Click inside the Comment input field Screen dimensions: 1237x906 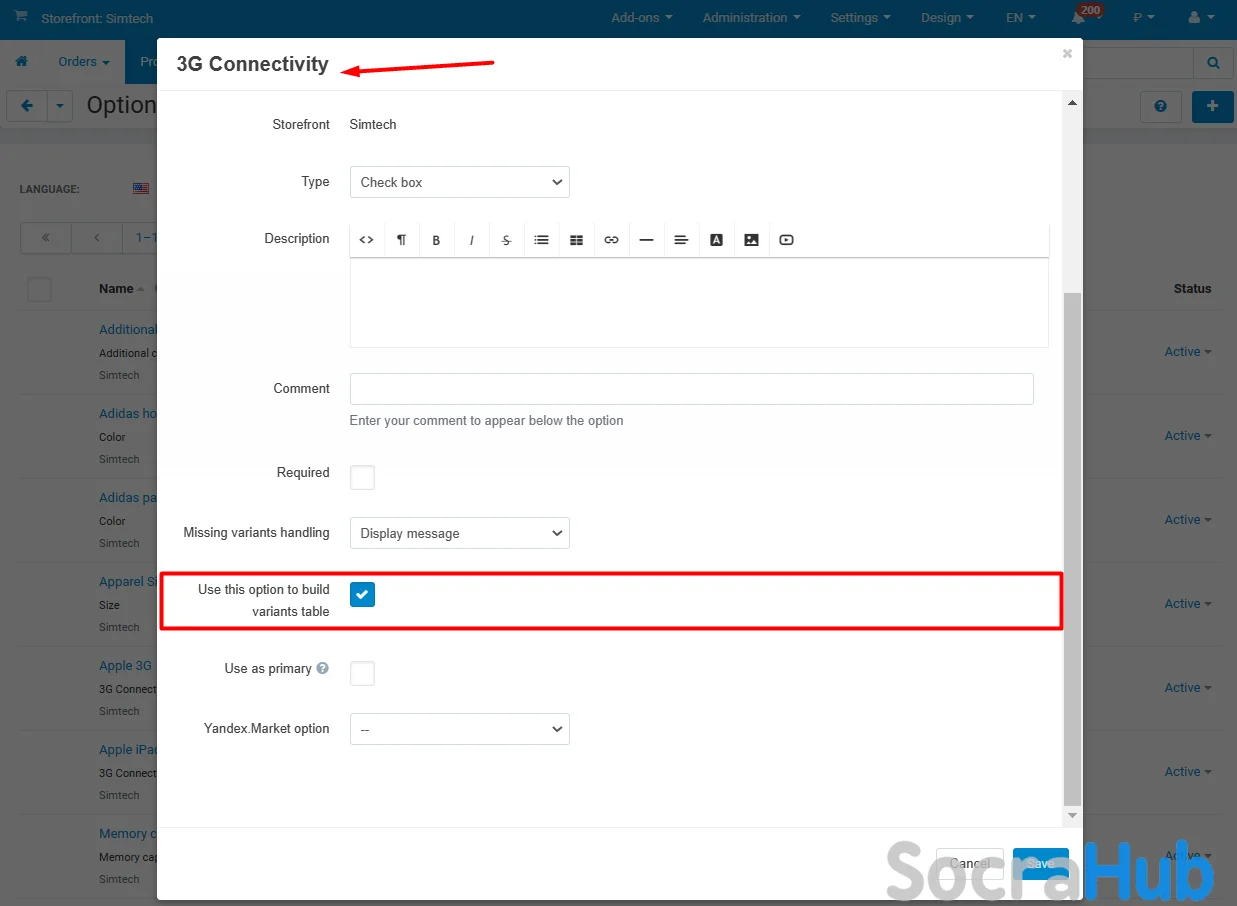[x=691, y=389]
